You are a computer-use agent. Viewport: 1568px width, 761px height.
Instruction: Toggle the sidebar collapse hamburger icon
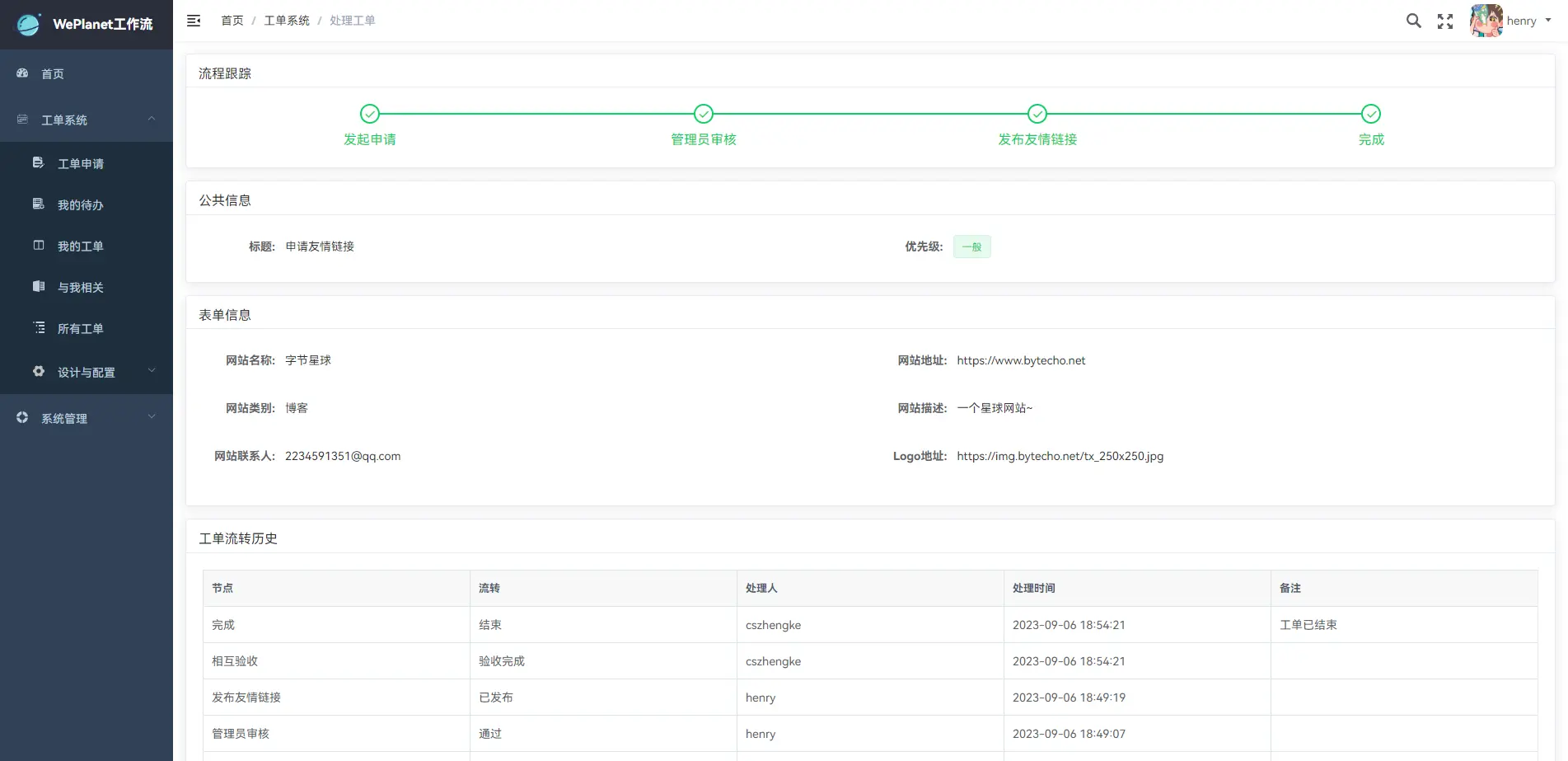point(194,21)
